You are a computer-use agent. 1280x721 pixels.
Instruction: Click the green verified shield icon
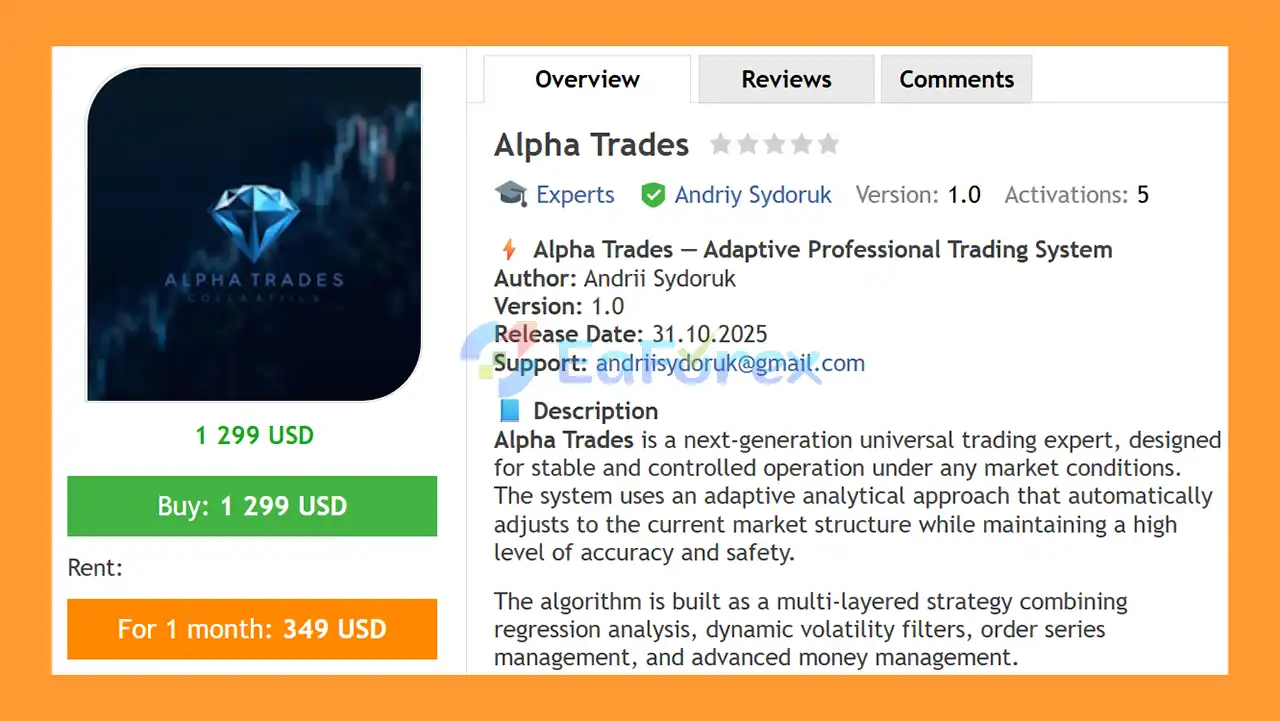(653, 195)
